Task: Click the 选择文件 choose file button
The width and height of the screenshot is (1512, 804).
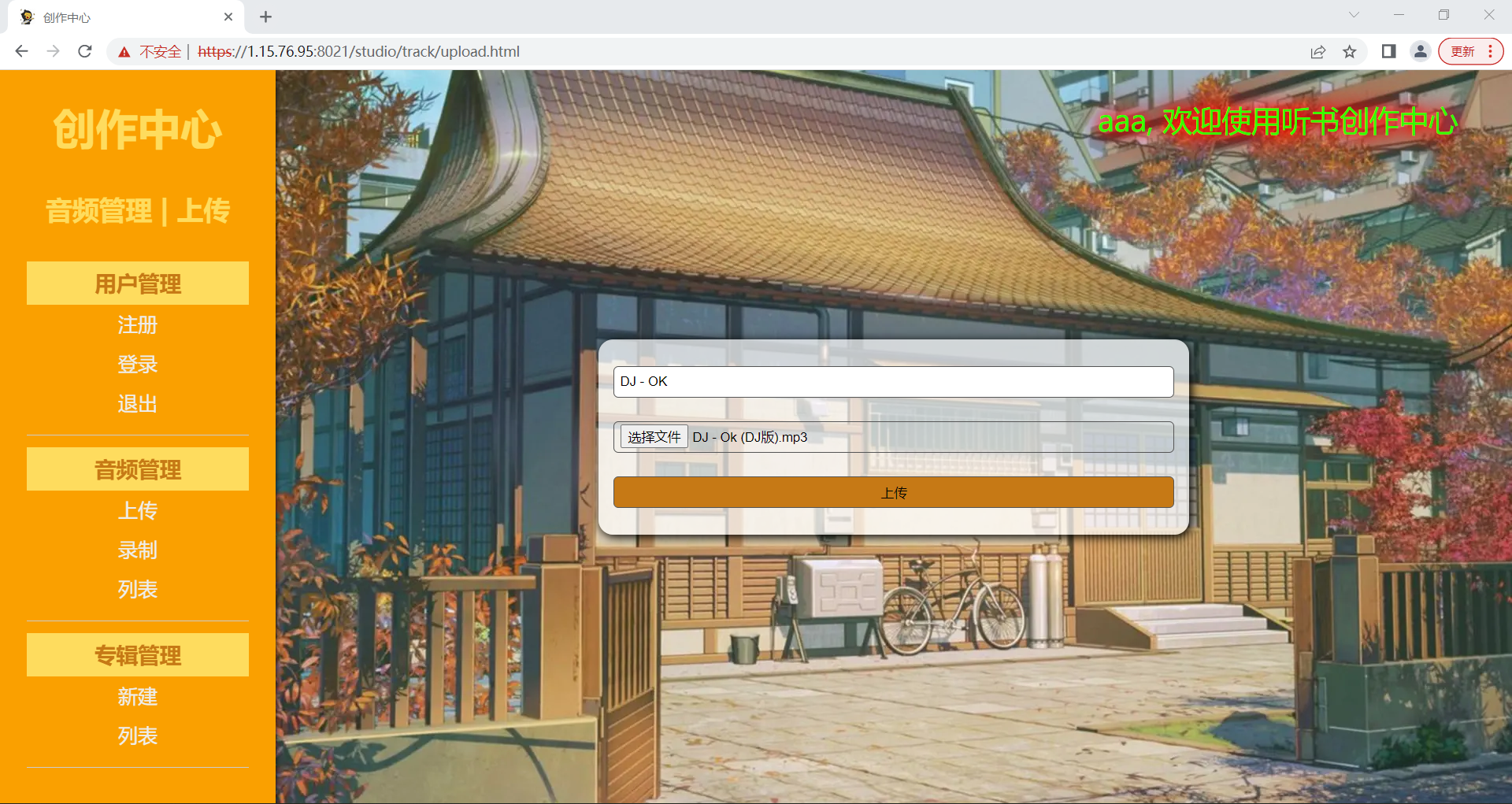Action: pyautogui.click(x=654, y=437)
